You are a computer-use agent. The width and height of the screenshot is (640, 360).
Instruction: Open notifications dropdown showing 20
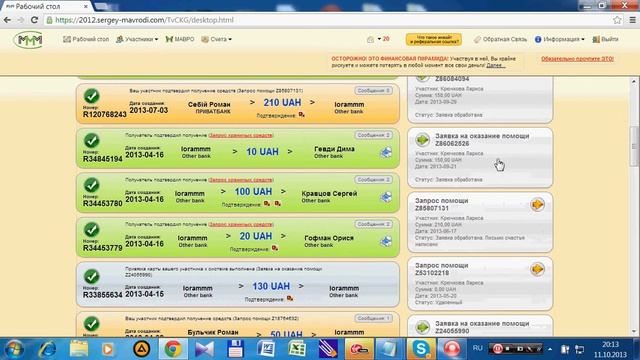(378, 39)
